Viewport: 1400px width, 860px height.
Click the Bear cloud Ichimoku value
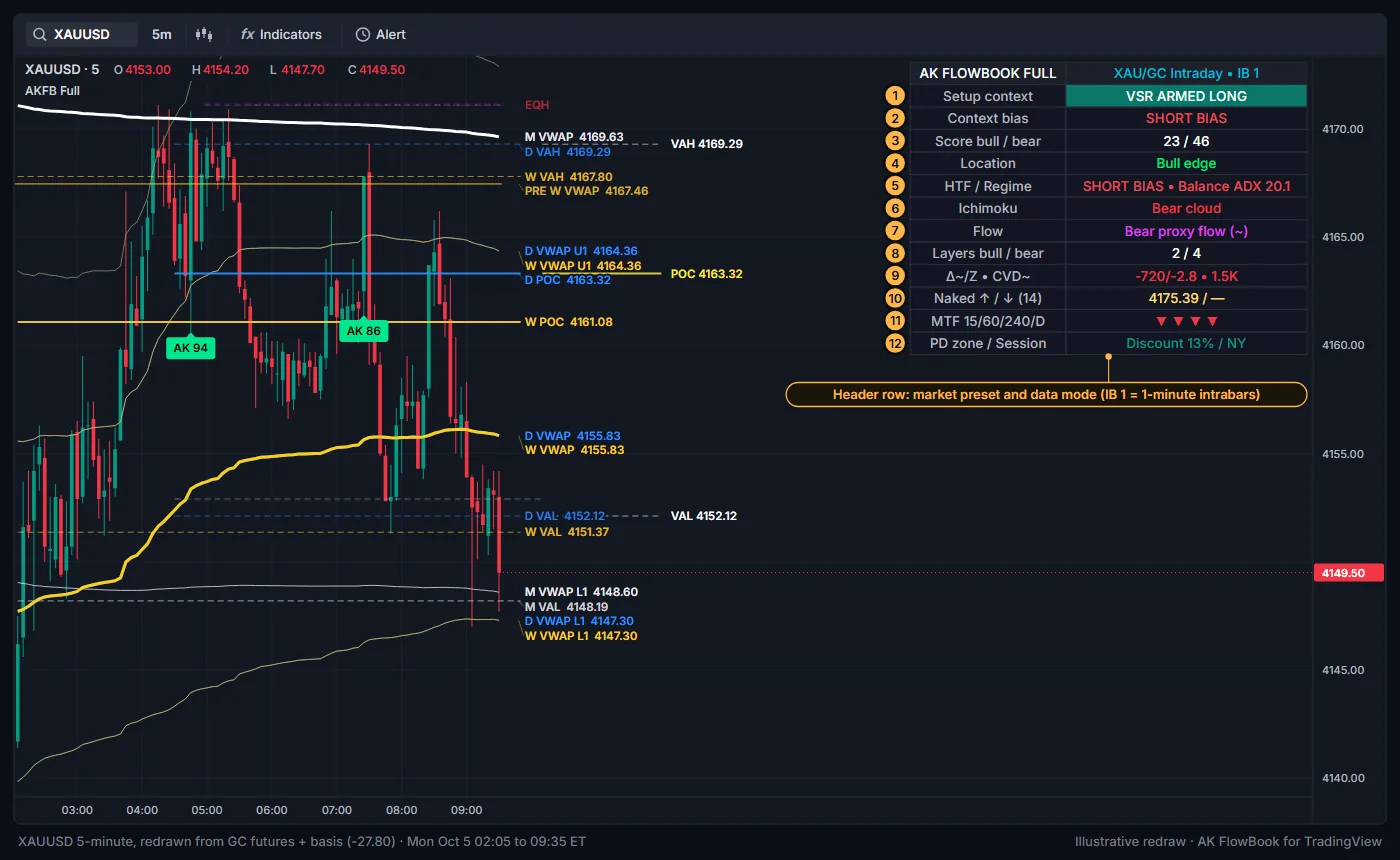click(1186, 208)
